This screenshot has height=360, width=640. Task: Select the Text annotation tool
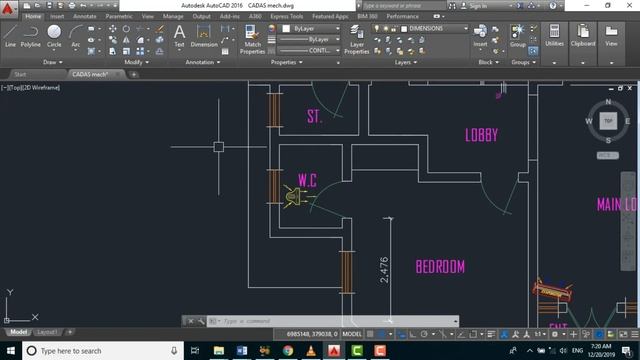pos(179,36)
